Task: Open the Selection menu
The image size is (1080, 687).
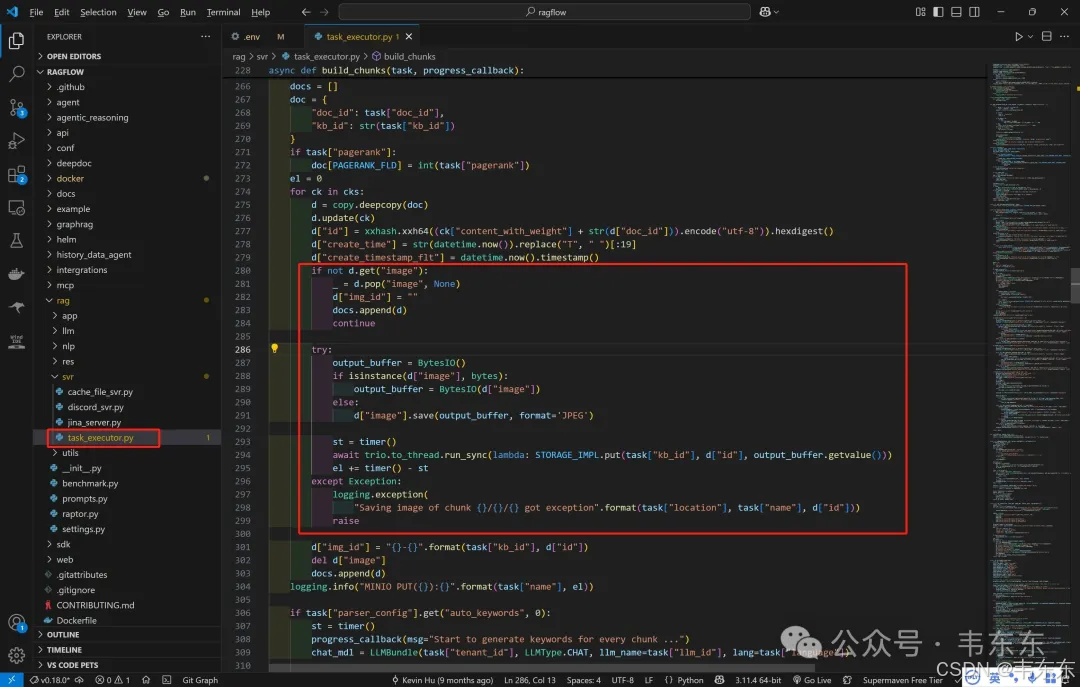Action: [98, 12]
